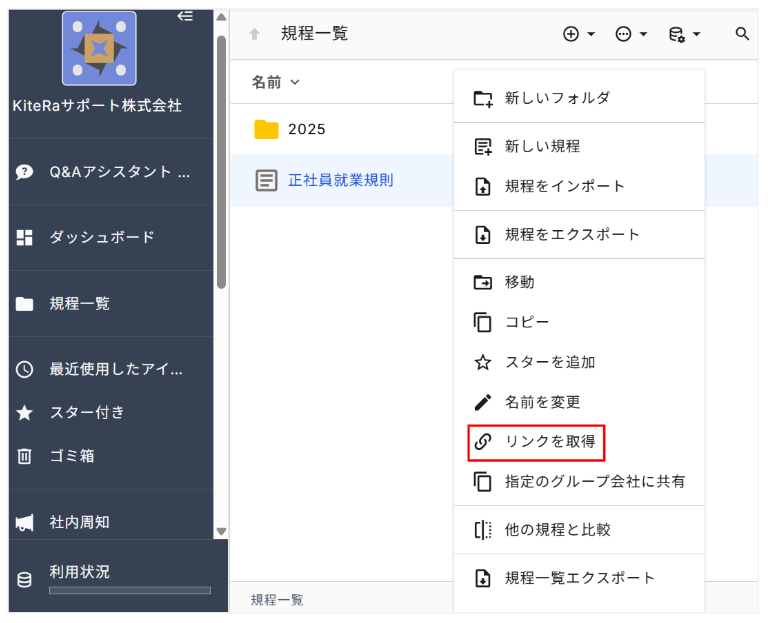Click the ダッシュボード grid icon
768x623 pixels.
pyautogui.click(x=24, y=238)
